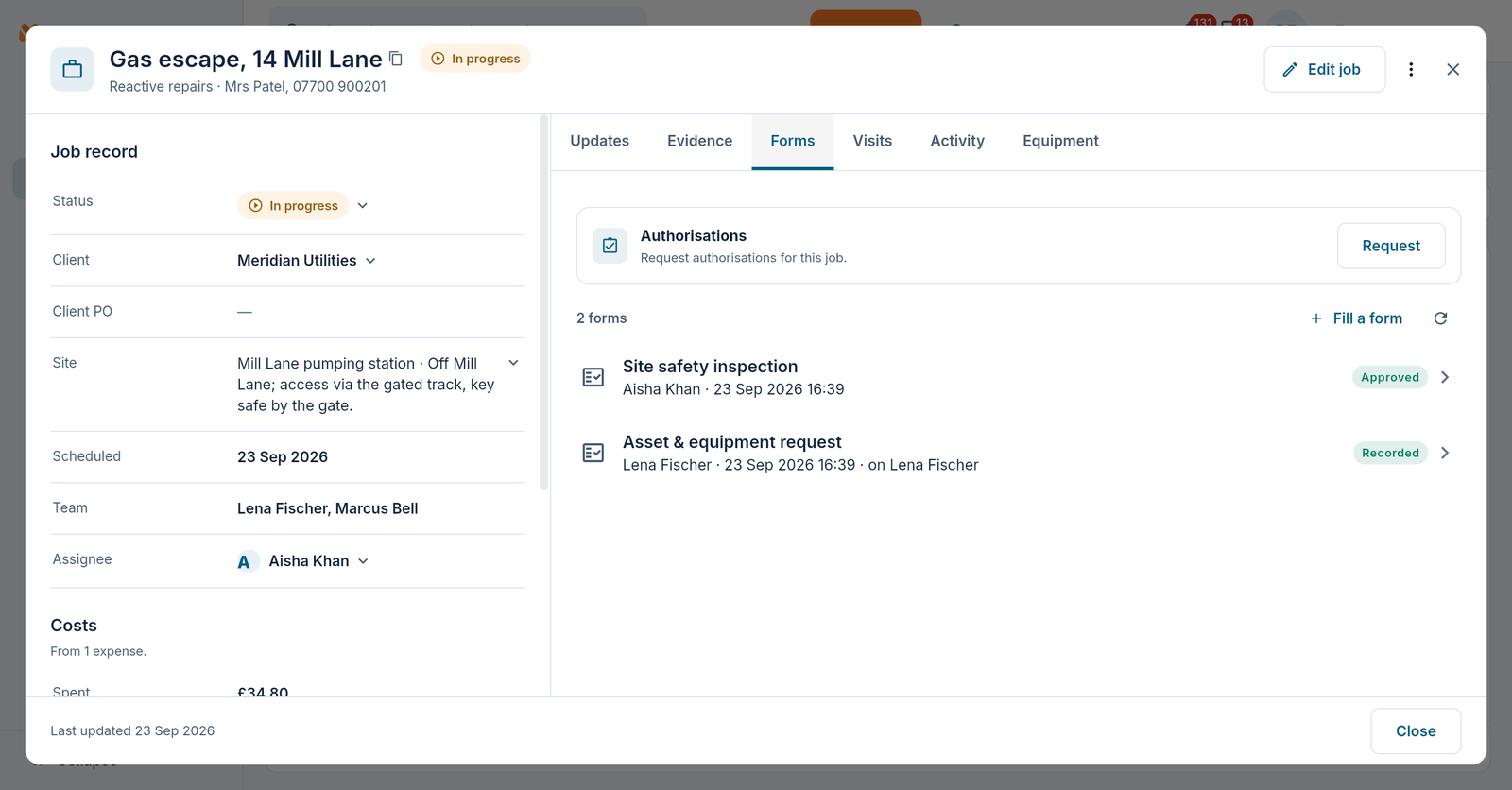Click the In progress status pill in Job record
The width and height of the screenshot is (1512, 790).
pos(293,205)
